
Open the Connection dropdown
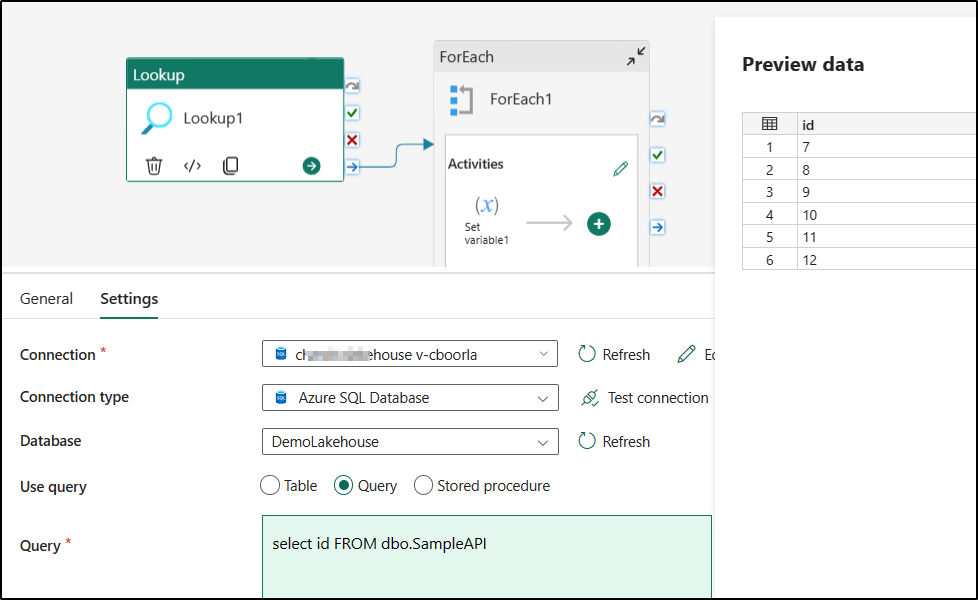click(x=410, y=354)
